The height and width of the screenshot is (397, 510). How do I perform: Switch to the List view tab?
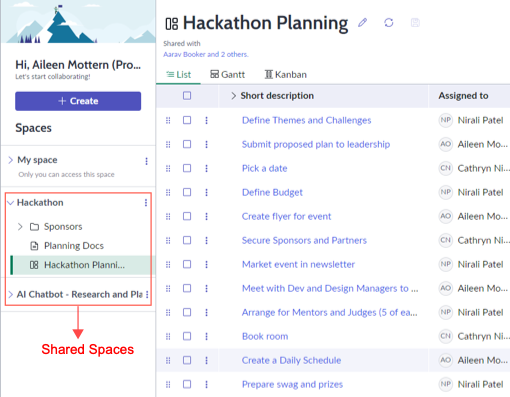178,74
